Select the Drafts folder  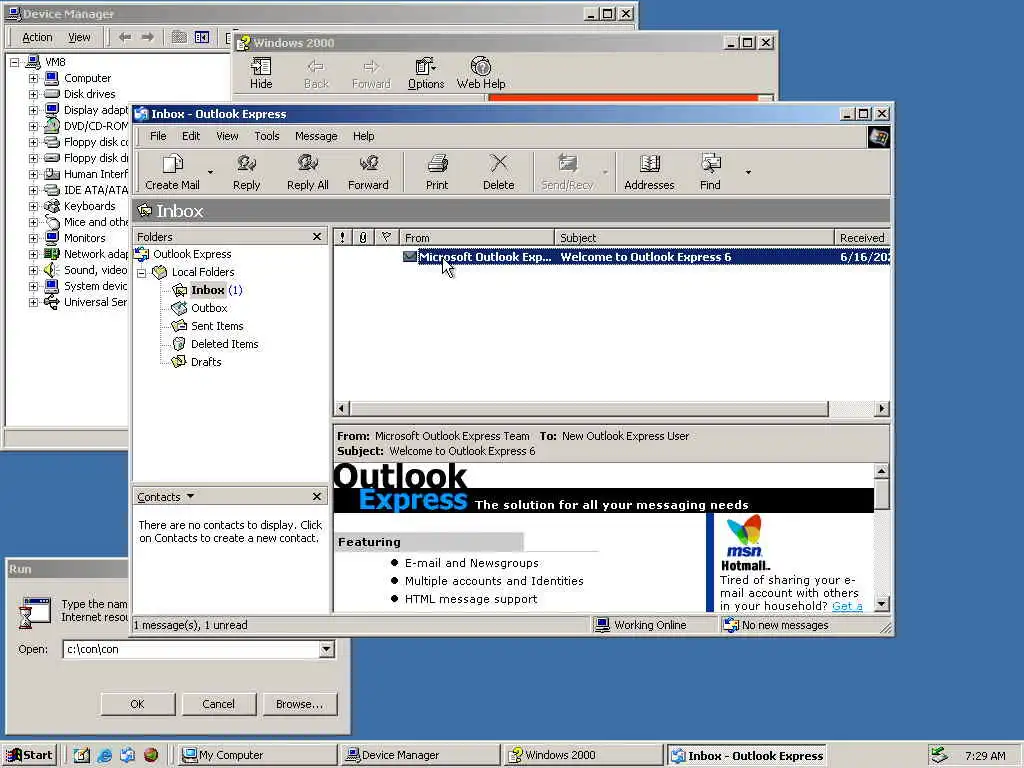(x=206, y=362)
